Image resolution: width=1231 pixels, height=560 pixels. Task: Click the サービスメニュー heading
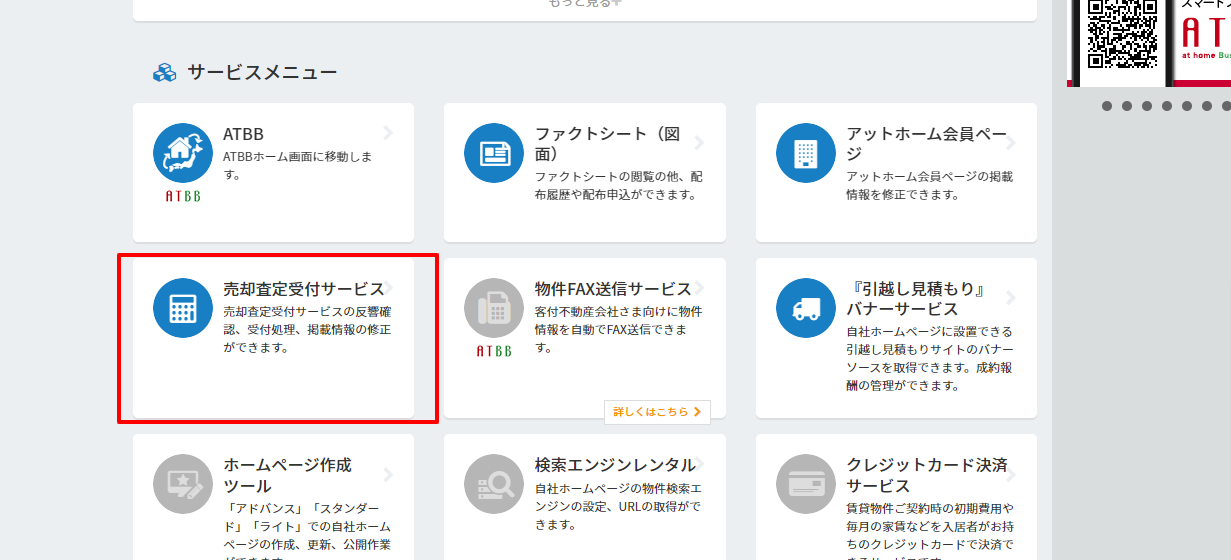pyautogui.click(x=262, y=72)
